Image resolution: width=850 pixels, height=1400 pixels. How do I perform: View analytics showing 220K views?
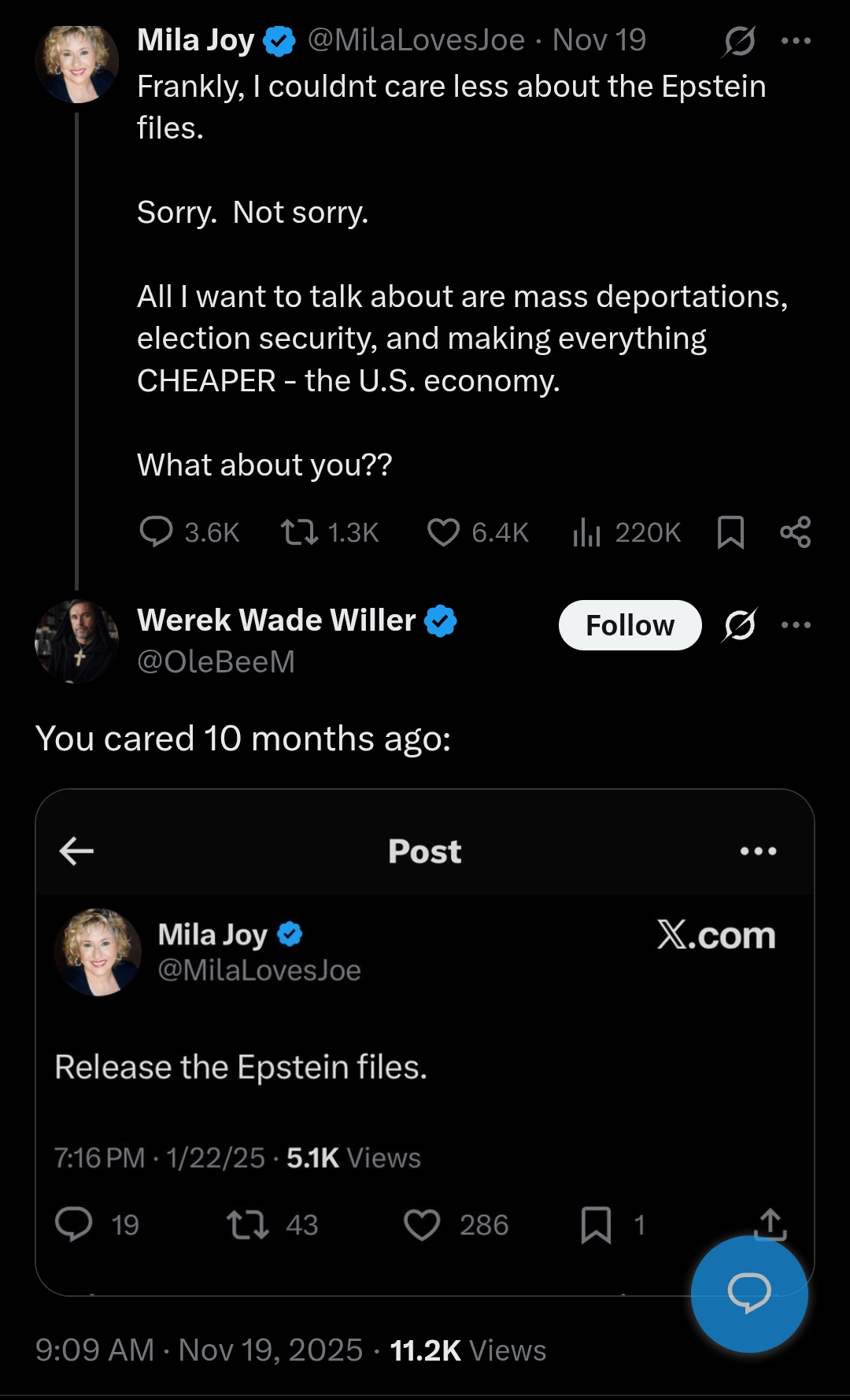pos(587,532)
